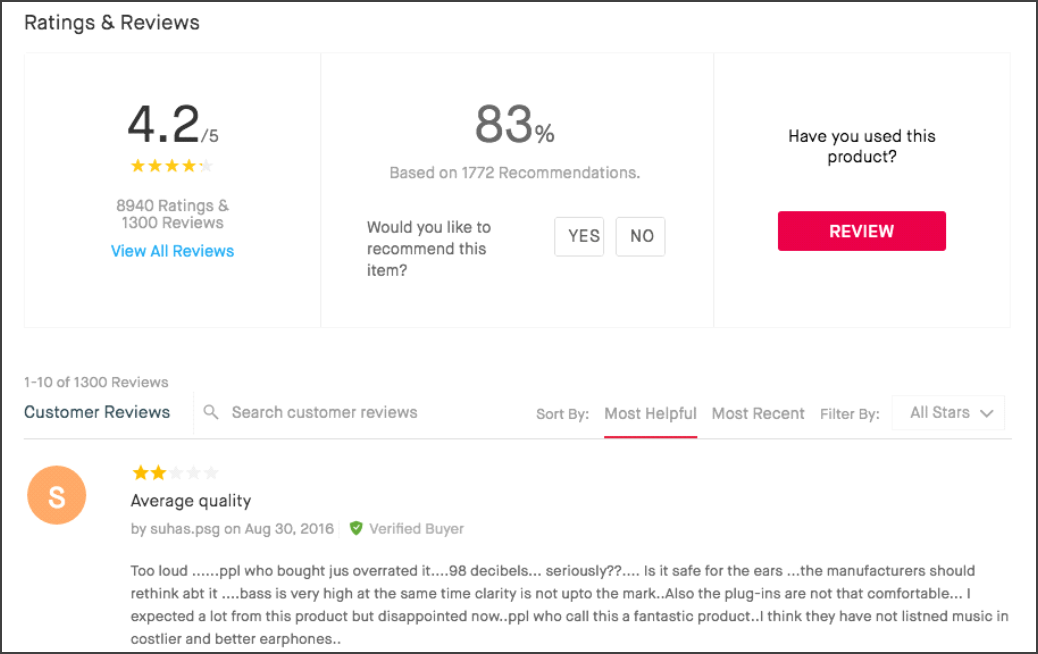Select NO for recommending this item
Image resolution: width=1038 pixels, height=654 pixels.
(640, 236)
